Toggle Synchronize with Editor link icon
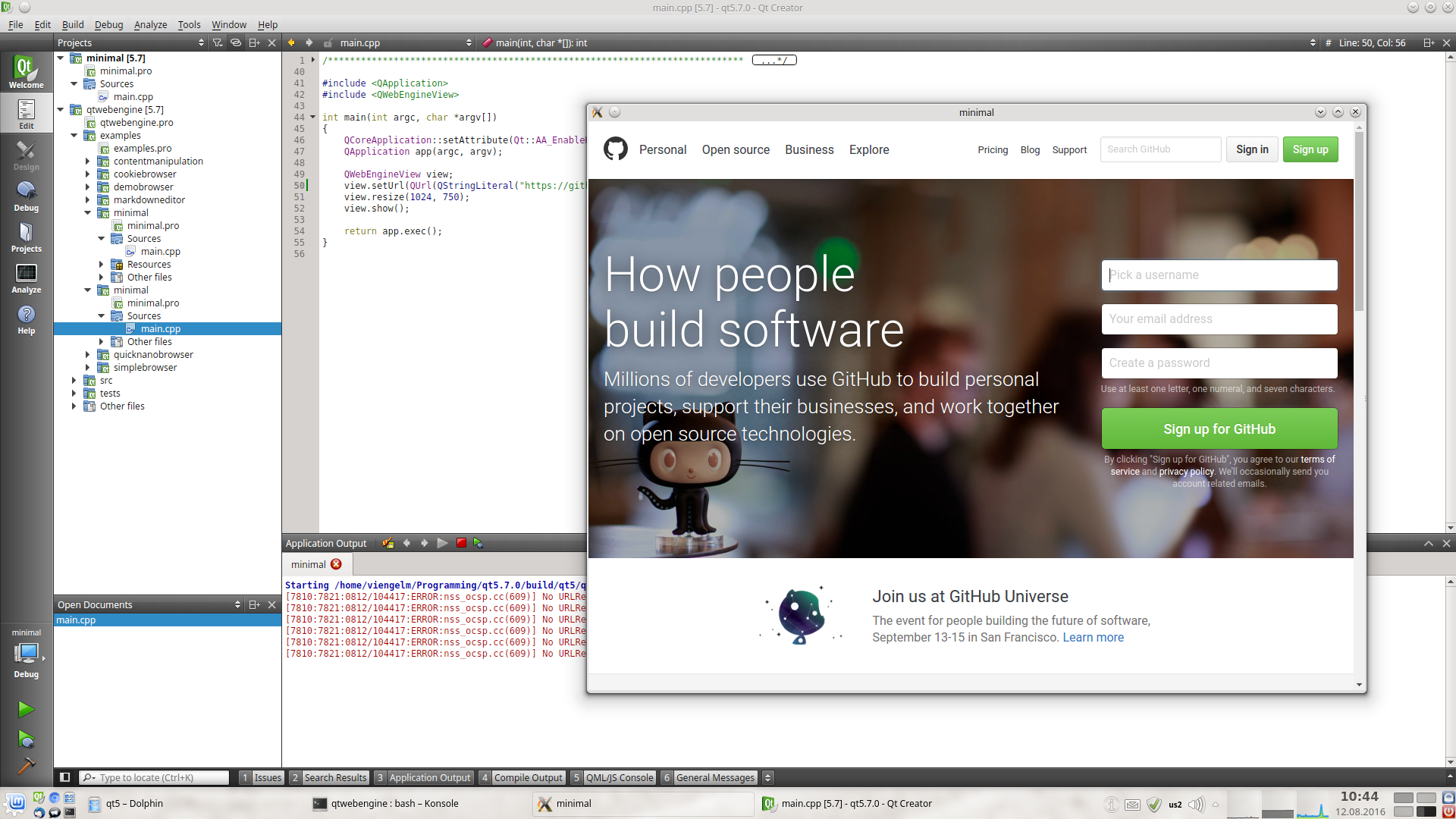Screen dimensions: 1456x819 point(236,42)
